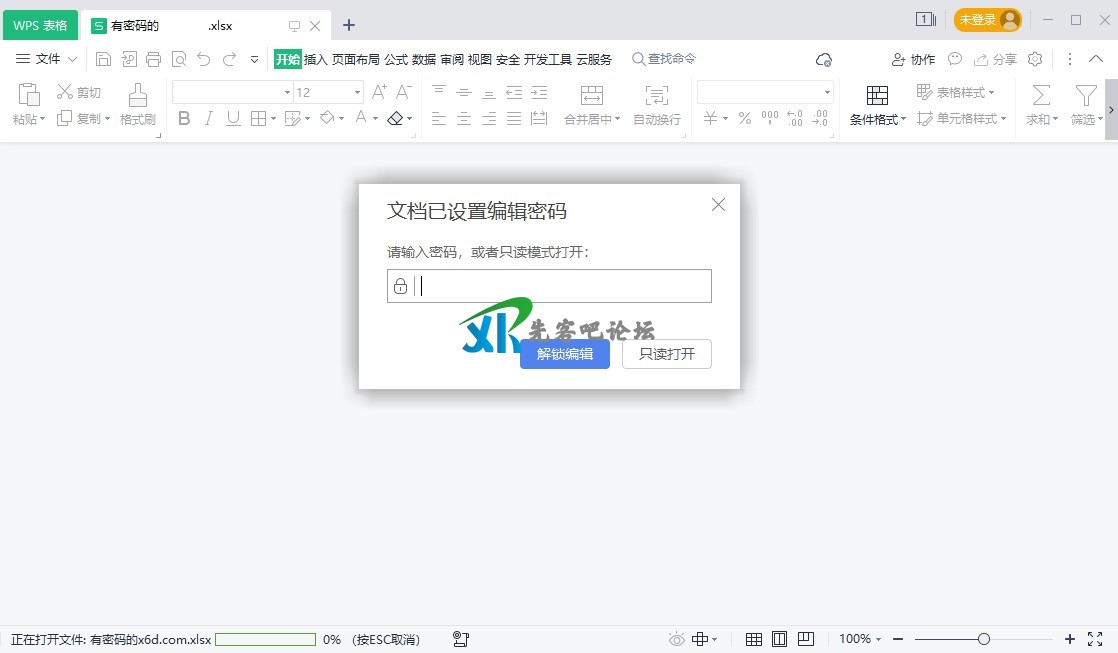Toggle eye protection mode in status bar
Viewport: 1118px width, 653px height.
677,639
